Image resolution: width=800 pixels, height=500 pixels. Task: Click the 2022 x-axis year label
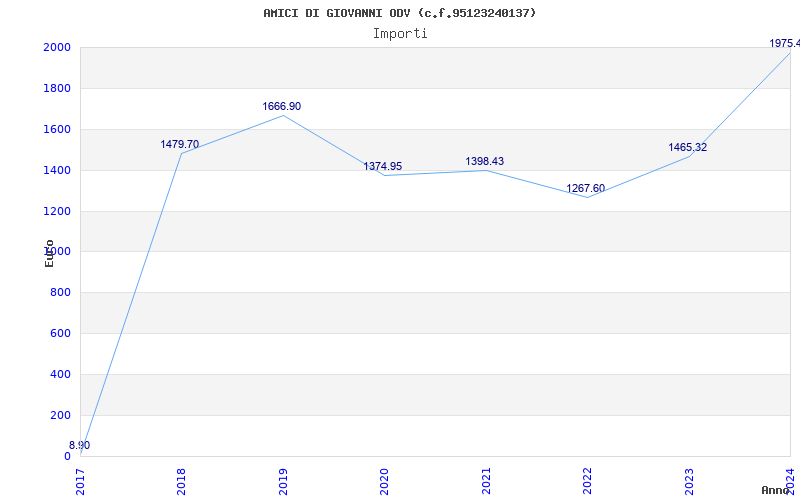[588, 481]
